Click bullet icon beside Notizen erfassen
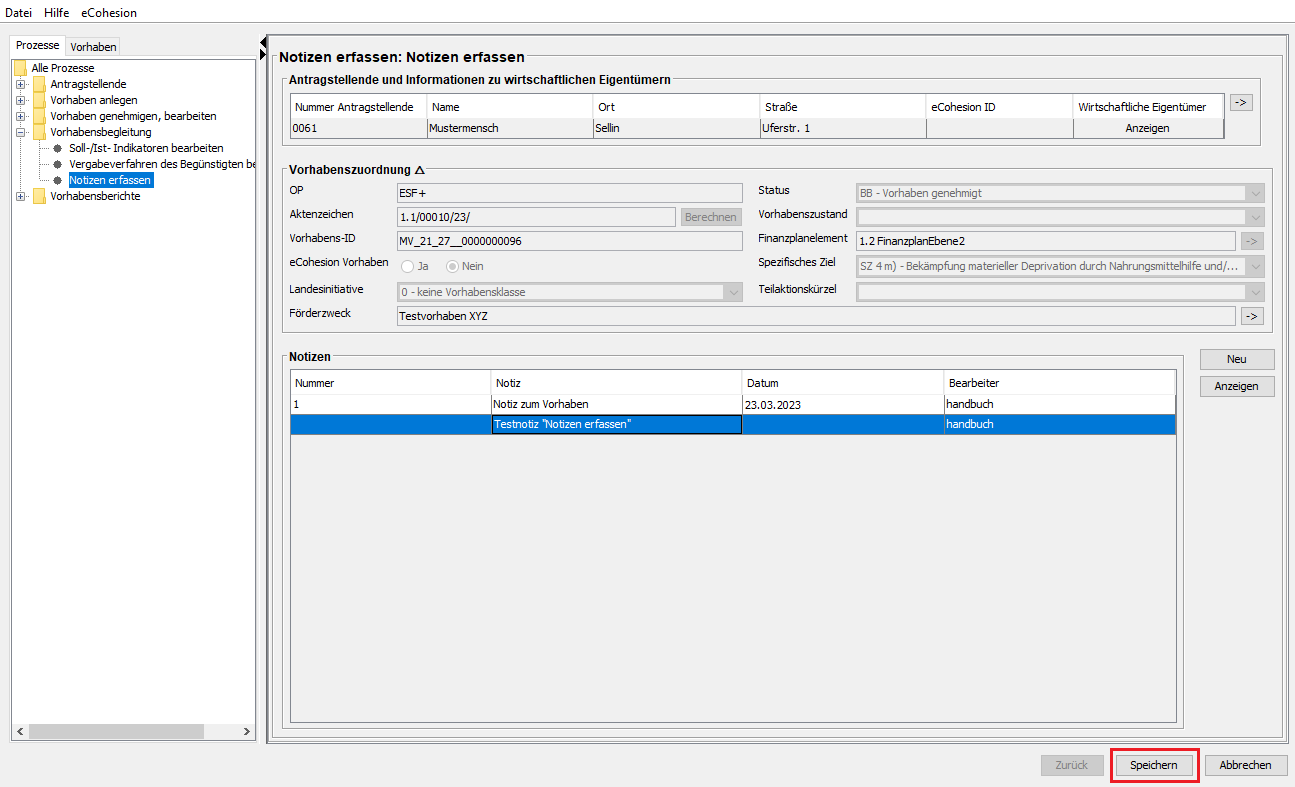 pos(58,180)
